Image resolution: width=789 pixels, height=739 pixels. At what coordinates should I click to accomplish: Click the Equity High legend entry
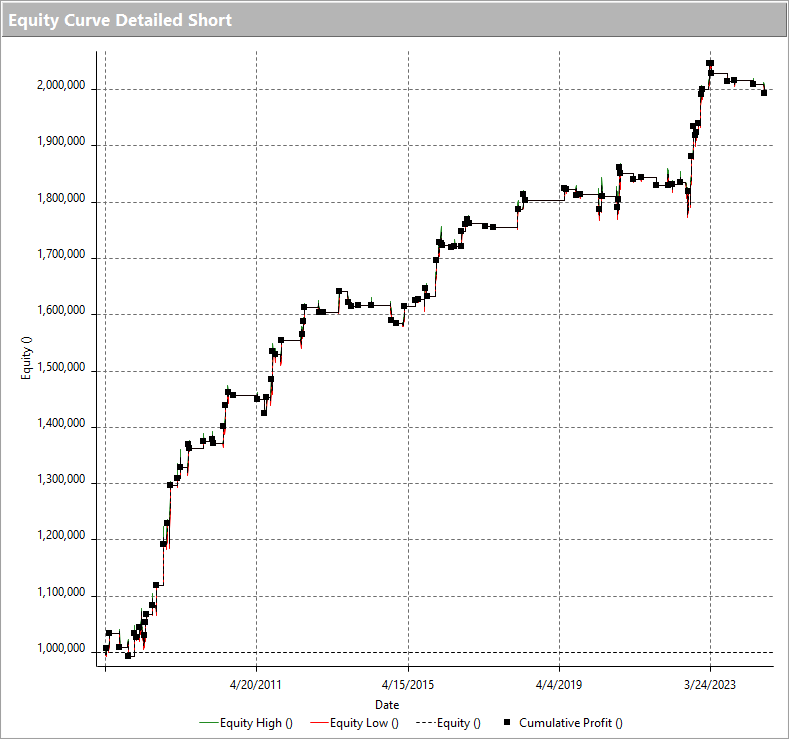246,723
